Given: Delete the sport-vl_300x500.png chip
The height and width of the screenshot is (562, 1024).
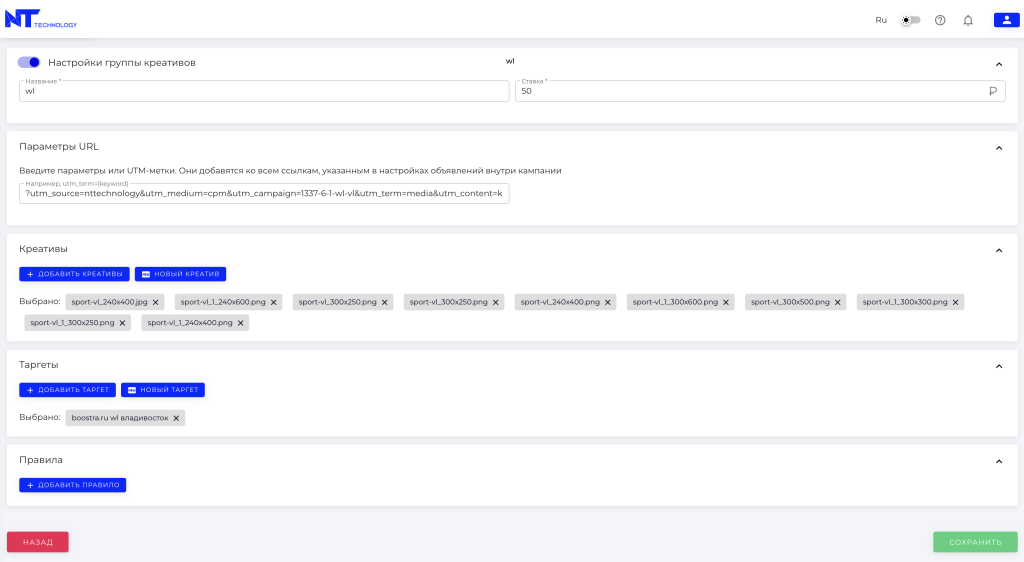Looking at the screenshot, I should (838, 302).
